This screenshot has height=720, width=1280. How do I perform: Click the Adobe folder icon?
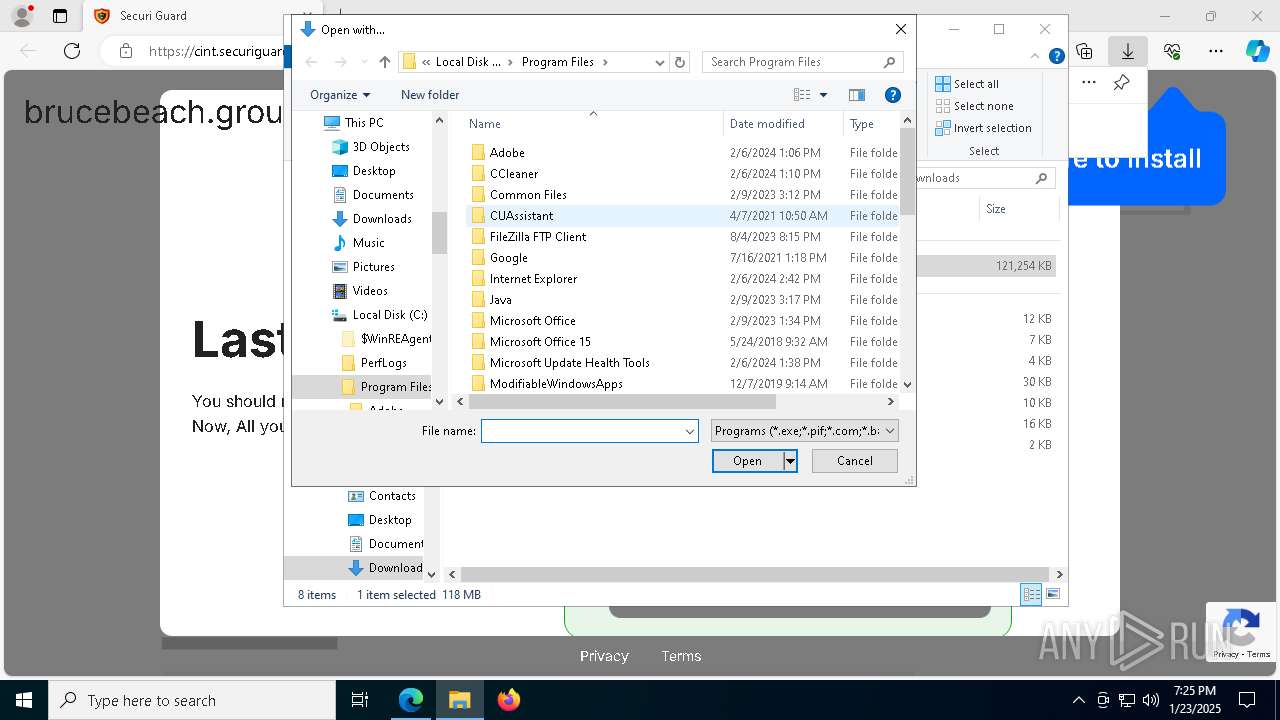tap(478, 153)
